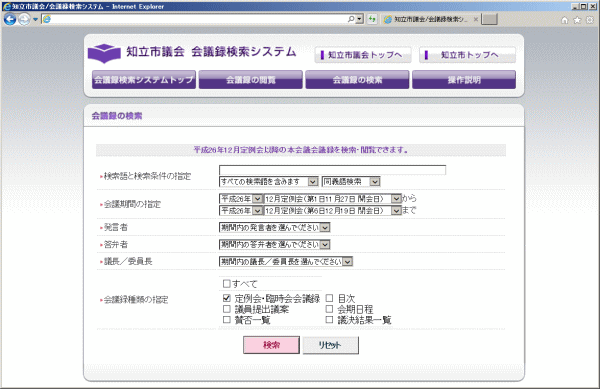Open a new blank browser tab

pos(489,19)
